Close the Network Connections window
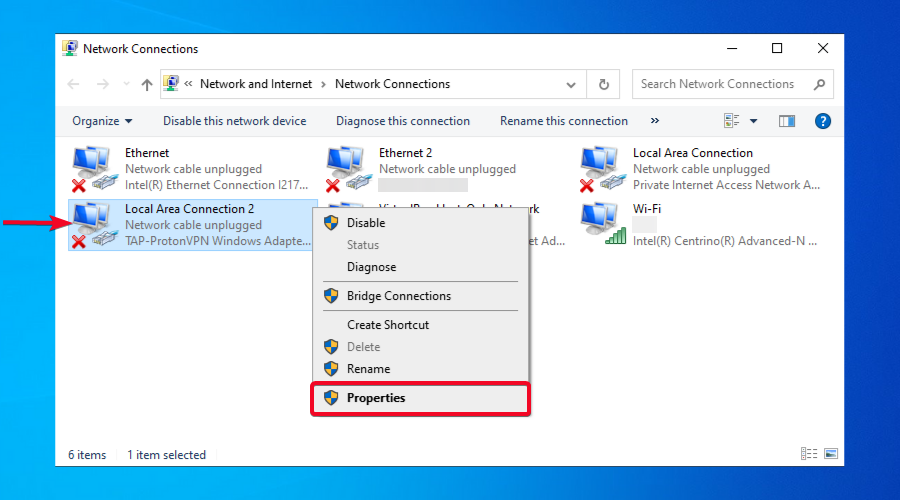 [x=823, y=48]
